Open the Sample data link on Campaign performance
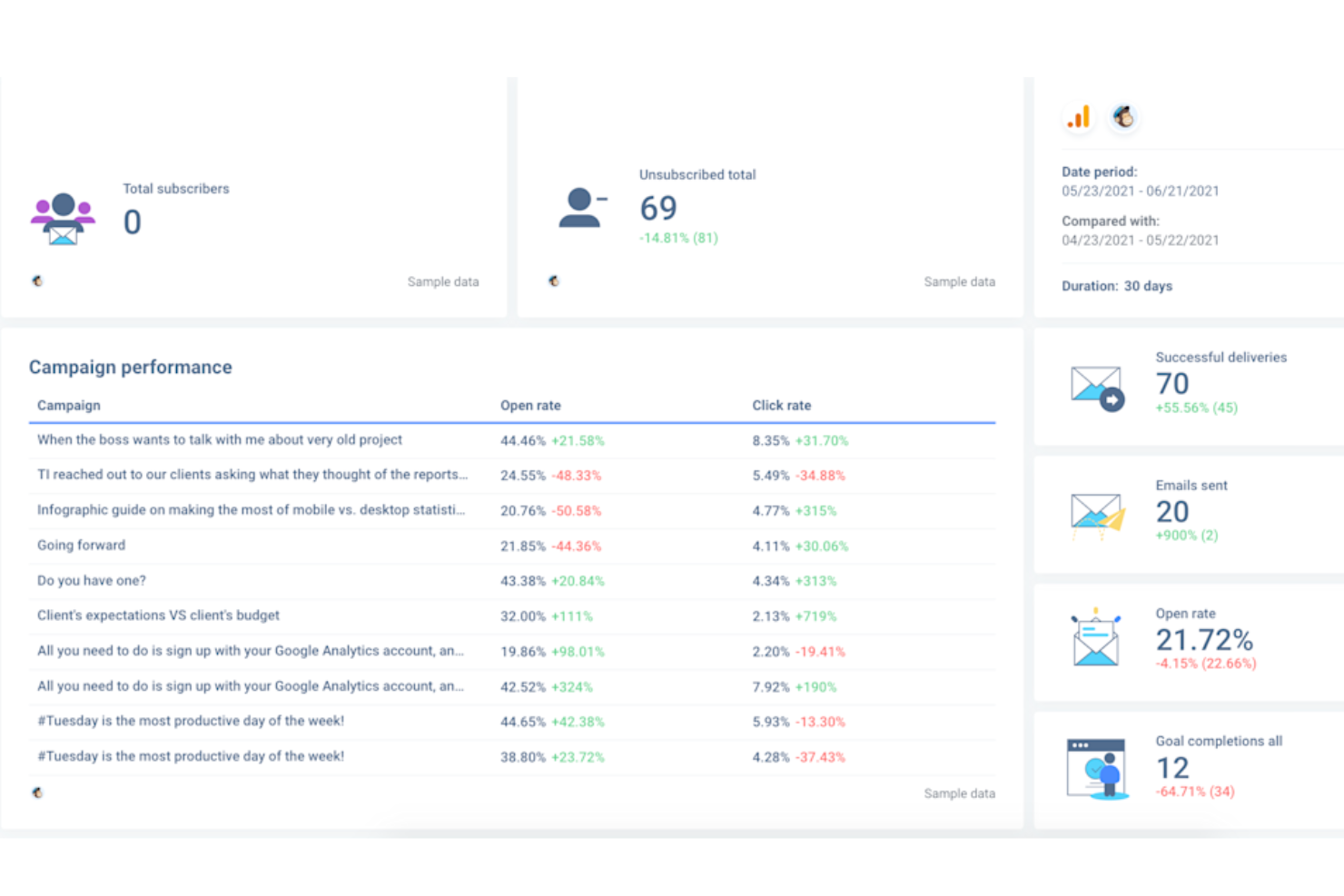The width and height of the screenshot is (1344, 896). click(x=959, y=793)
